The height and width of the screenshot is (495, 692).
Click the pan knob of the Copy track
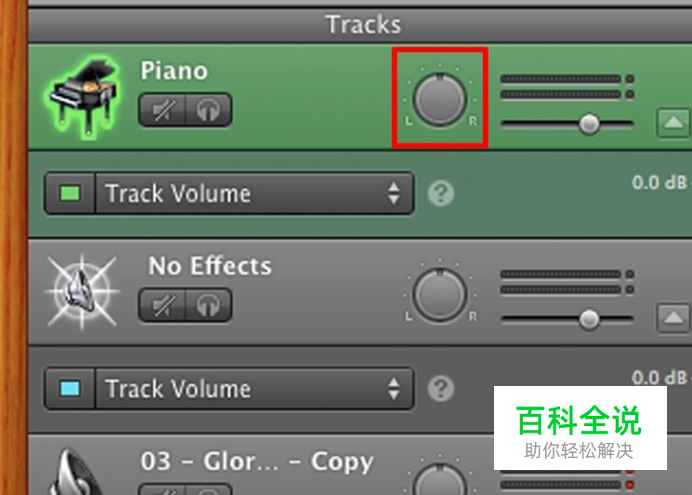pos(440,482)
